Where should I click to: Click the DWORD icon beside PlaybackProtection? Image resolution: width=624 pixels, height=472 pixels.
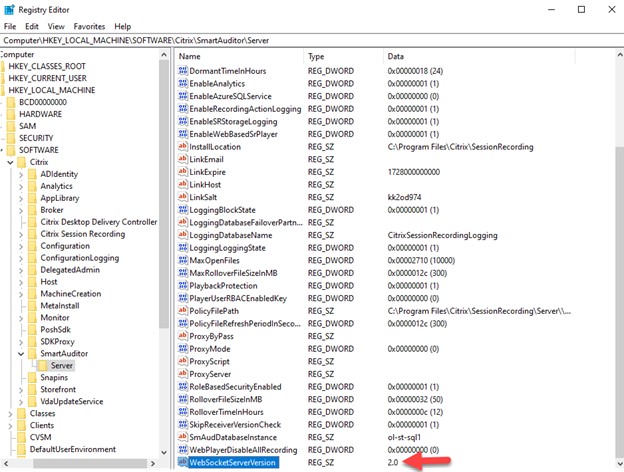[x=183, y=285]
